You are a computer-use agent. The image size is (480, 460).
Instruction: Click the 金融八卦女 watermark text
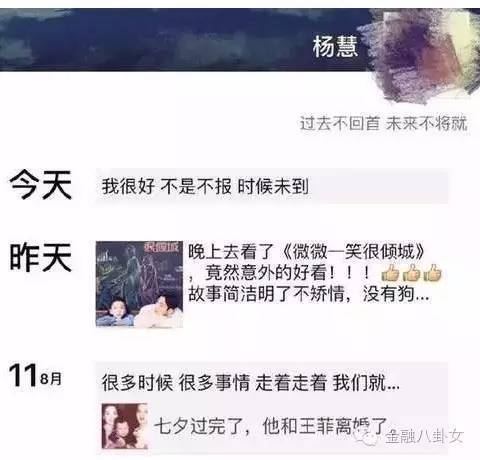pos(425,436)
